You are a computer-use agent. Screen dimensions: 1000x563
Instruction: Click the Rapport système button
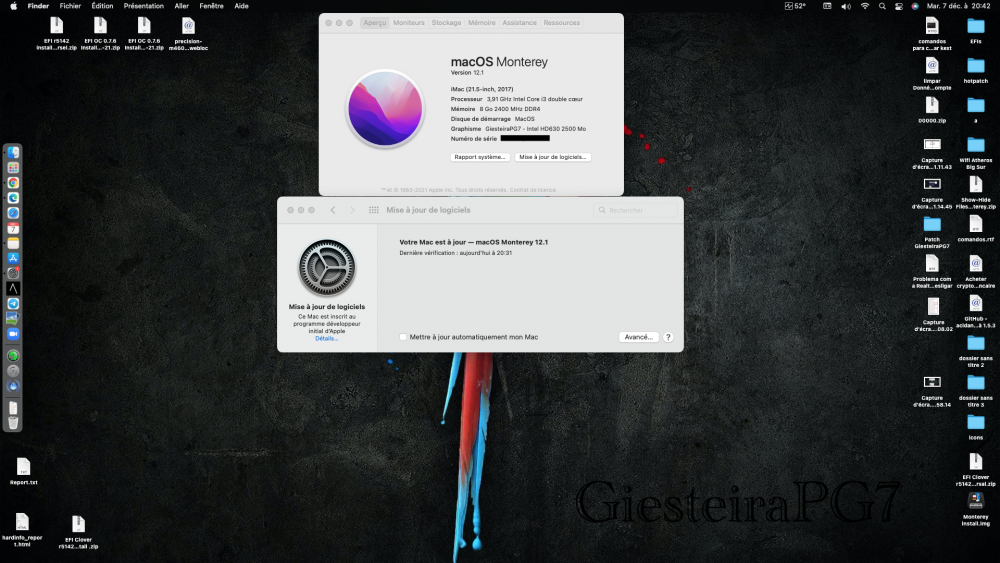pyautogui.click(x=480, y=157)
